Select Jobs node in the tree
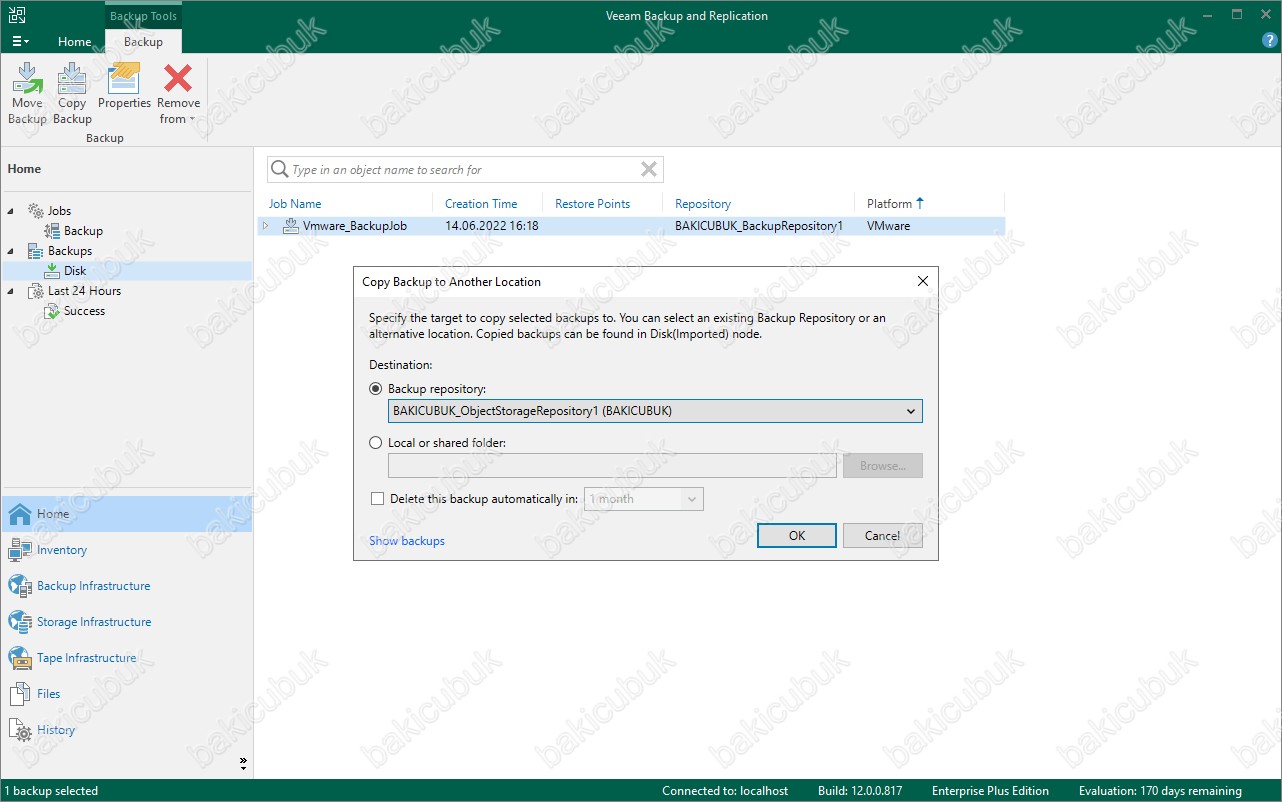The width and height of the screenshot is (1282, 802). click(59, 211)
